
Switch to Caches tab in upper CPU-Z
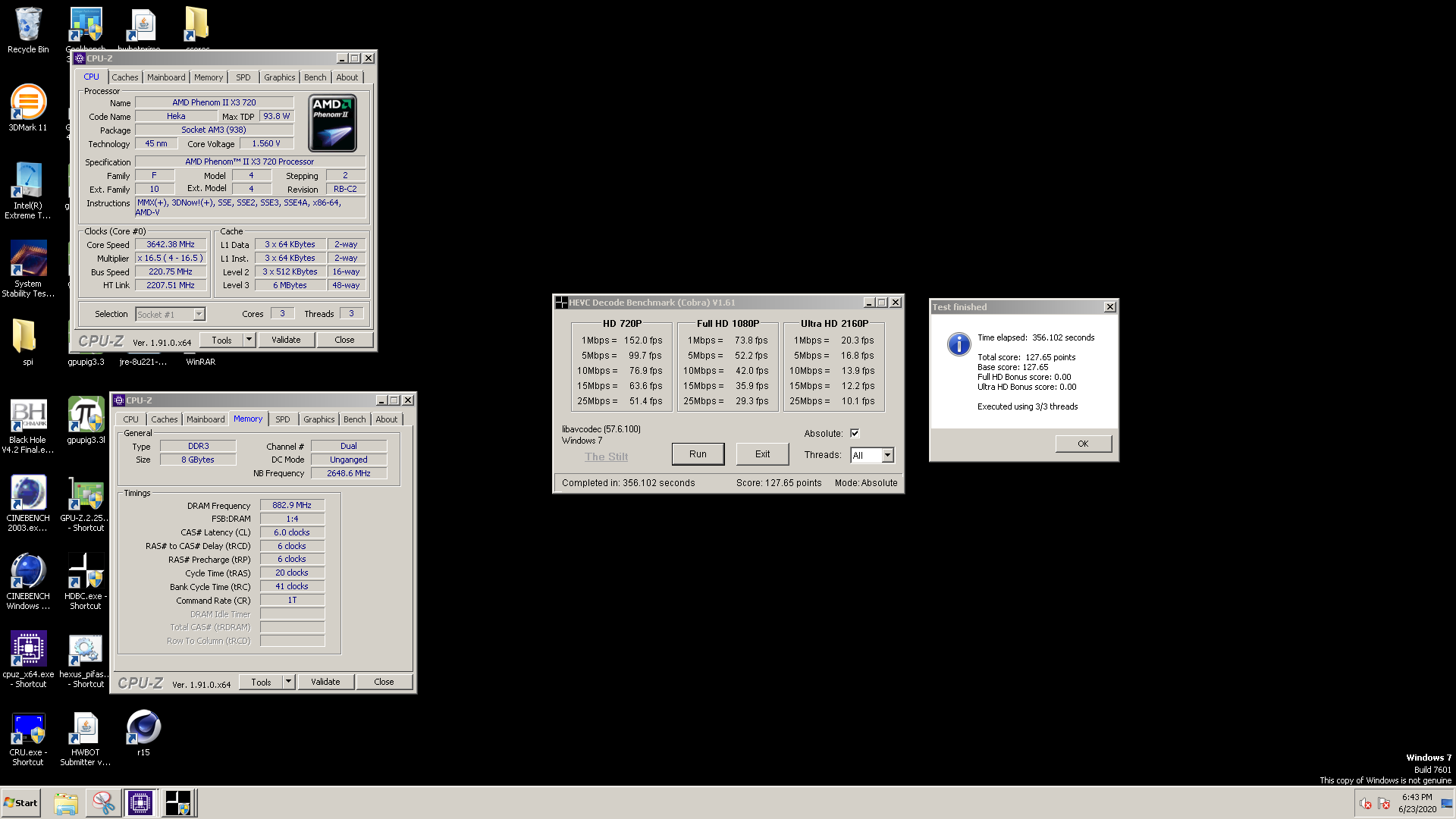[x=125, y=77]
